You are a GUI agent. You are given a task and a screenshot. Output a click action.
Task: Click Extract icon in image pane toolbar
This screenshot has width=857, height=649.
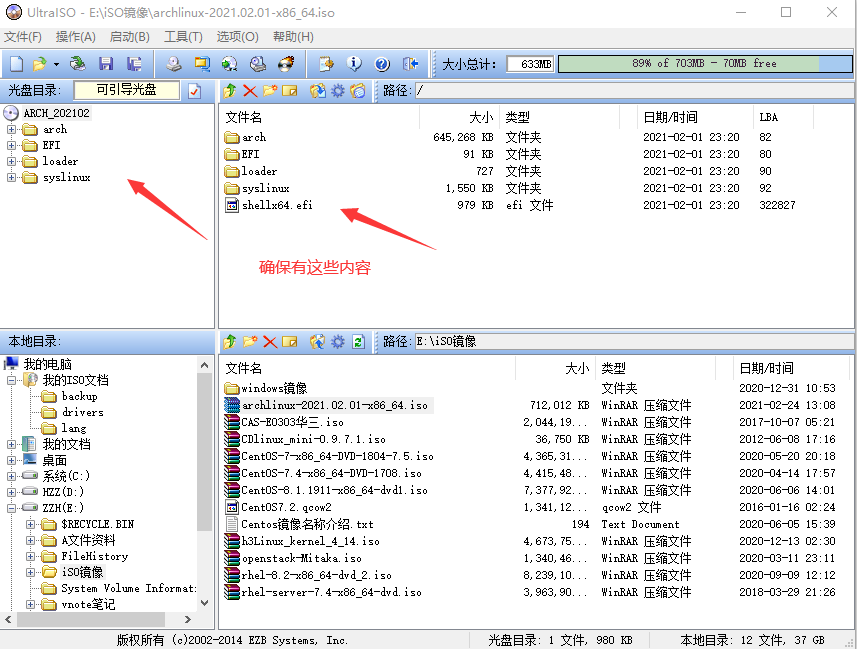(318, 91)
